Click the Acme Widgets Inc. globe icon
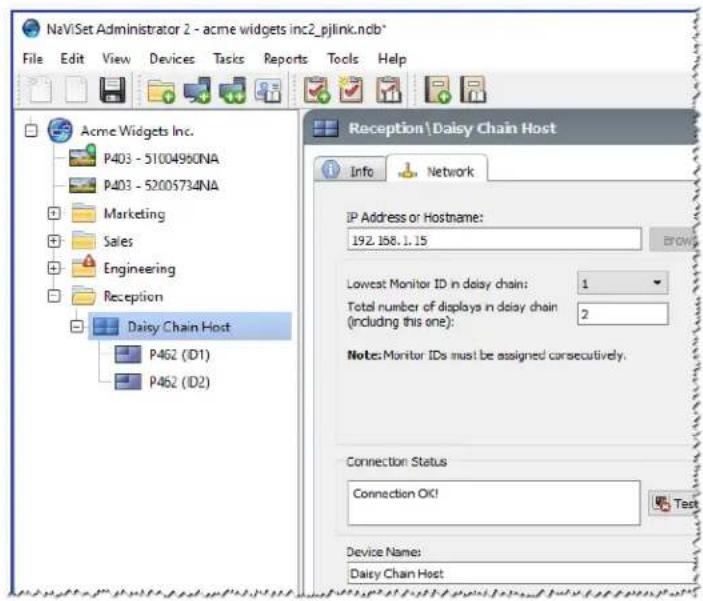The width and height of the screenshot is (703, 601). click(x=60, y=131)
